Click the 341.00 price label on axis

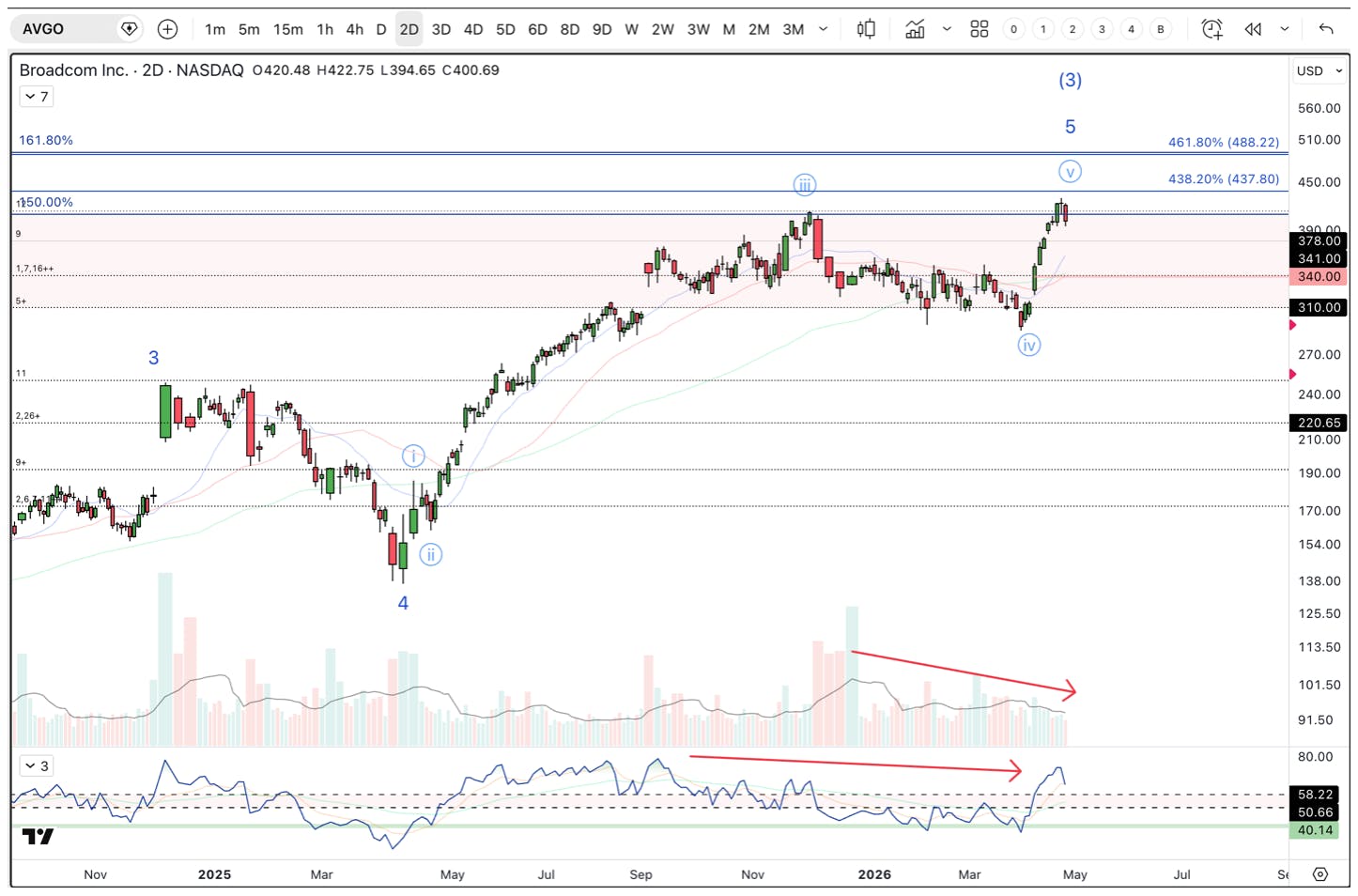[x=1319, y=259]
